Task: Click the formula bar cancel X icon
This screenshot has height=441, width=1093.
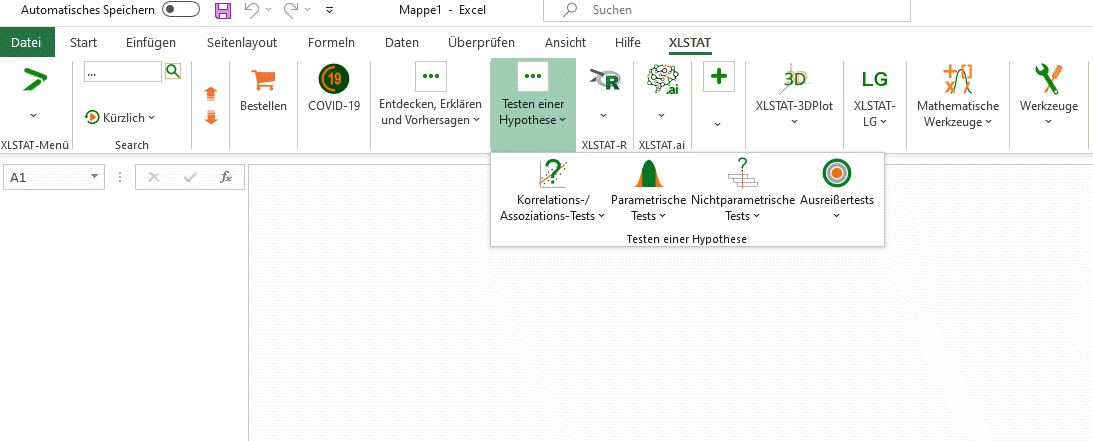Action: tap(154, 178)
